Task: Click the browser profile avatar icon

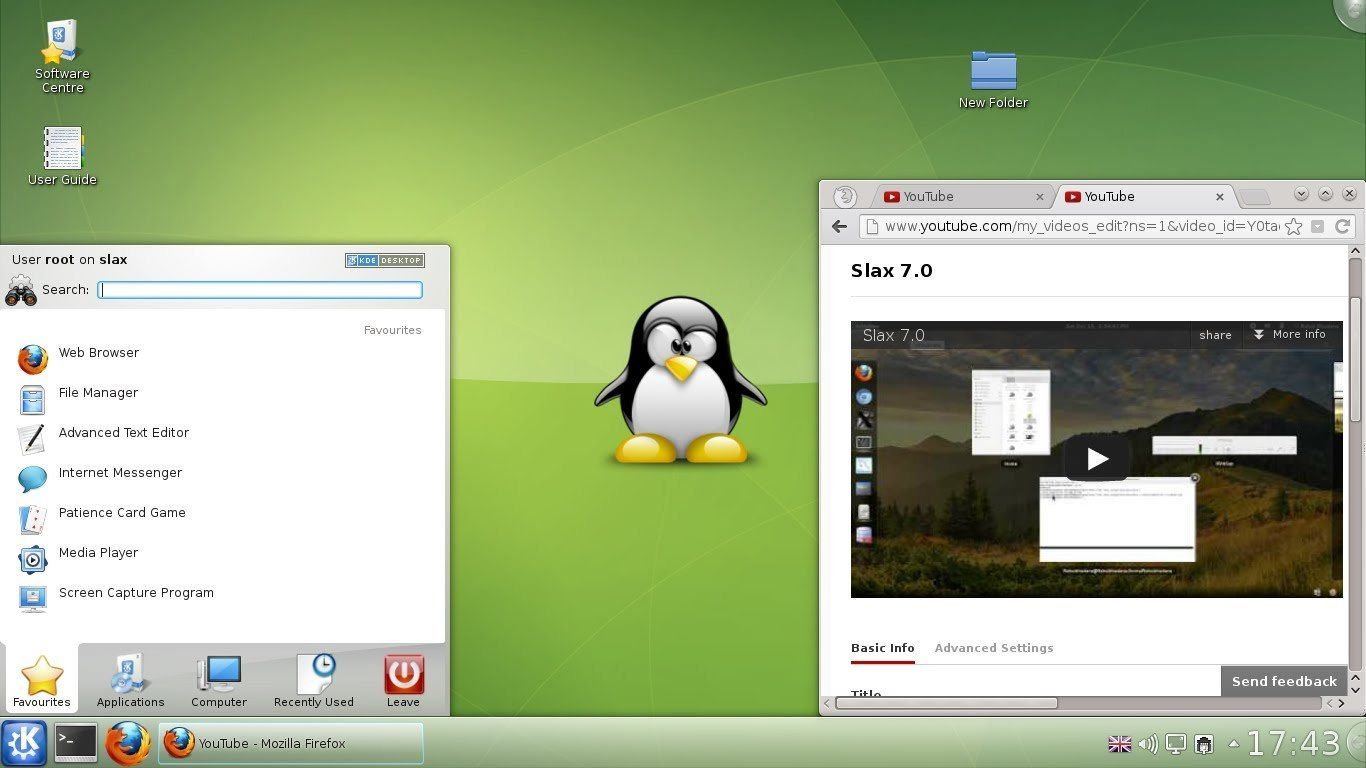Action: click(845, 196)
